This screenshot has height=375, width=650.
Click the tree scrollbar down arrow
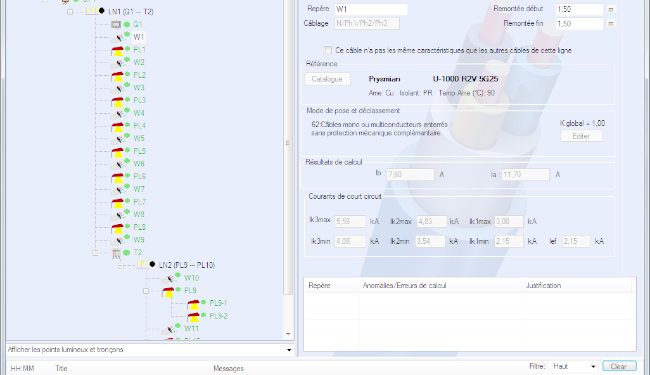[x=288, y=334]
